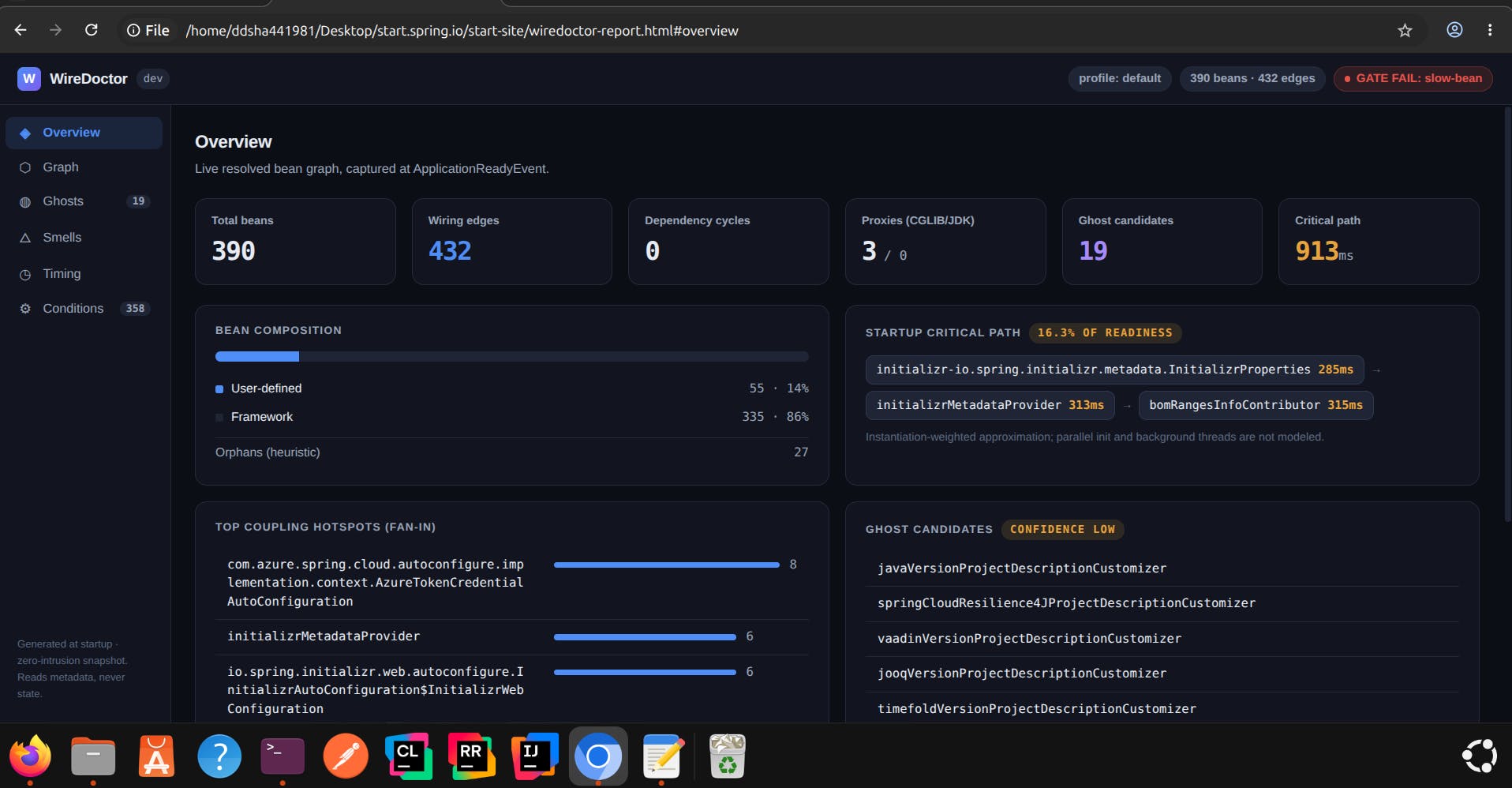Click the Critical path 913ms card
This screenshot has width=1512, height=788.
pyautogui.click(x=1379, y=242)
